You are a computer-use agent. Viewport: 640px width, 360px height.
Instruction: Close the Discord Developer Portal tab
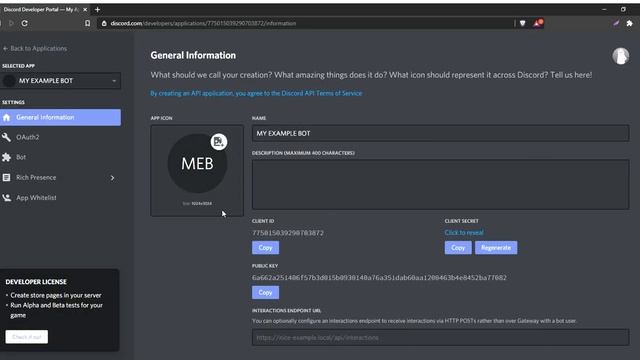coord(85,9)
